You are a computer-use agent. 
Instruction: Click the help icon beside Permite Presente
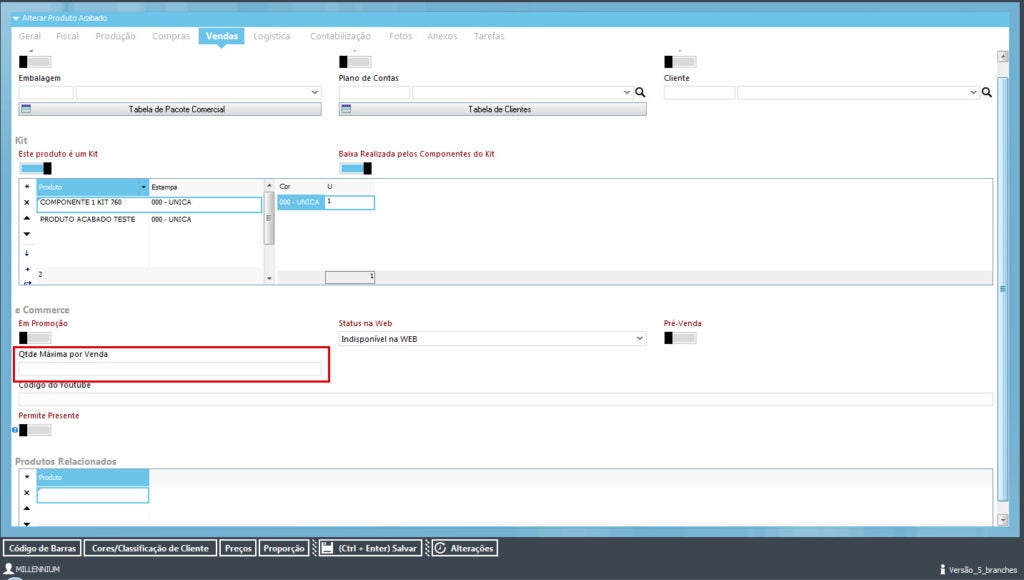(x=16, y=430)
